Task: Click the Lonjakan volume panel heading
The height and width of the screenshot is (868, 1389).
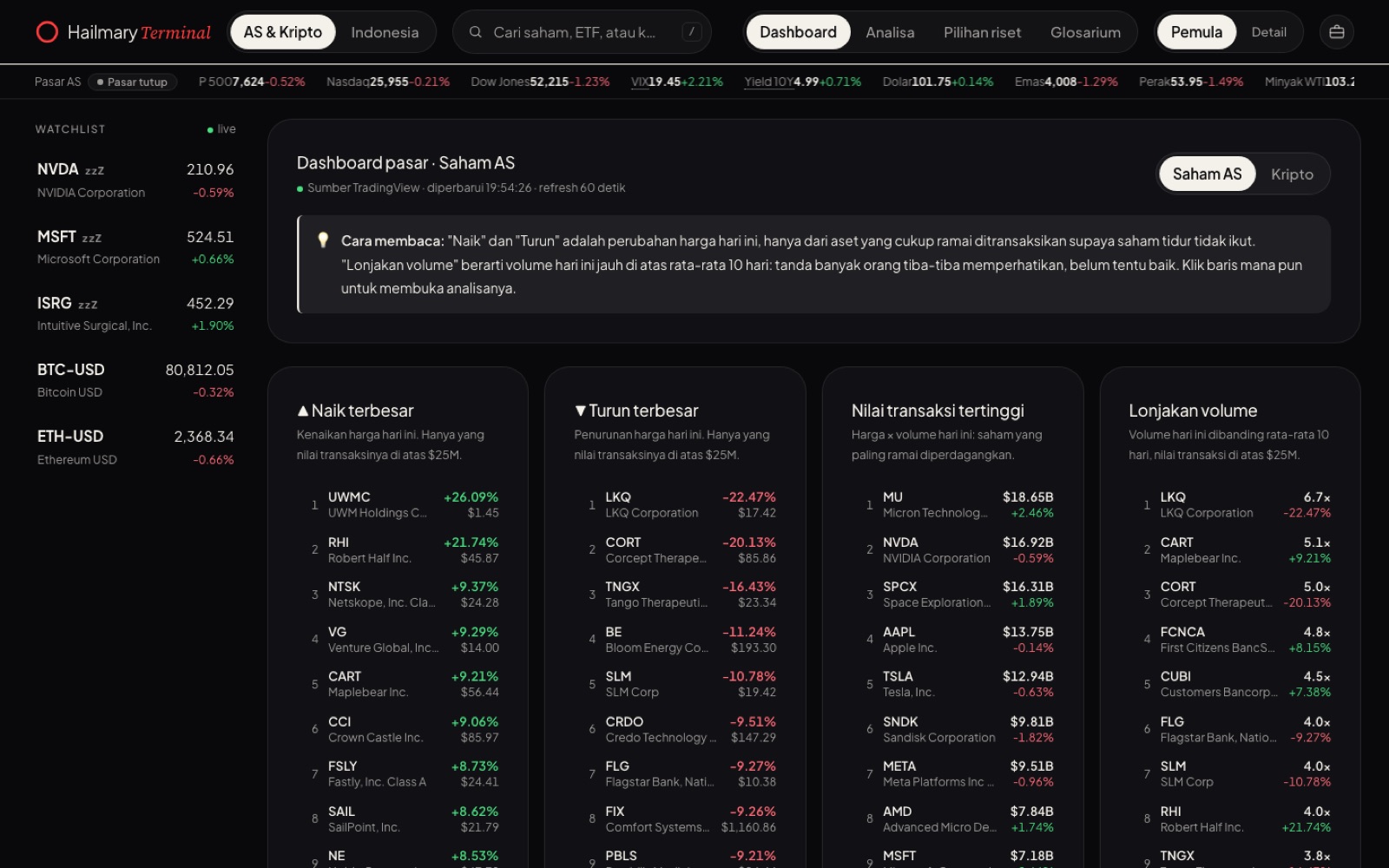Action: [x=1193, y=411]
